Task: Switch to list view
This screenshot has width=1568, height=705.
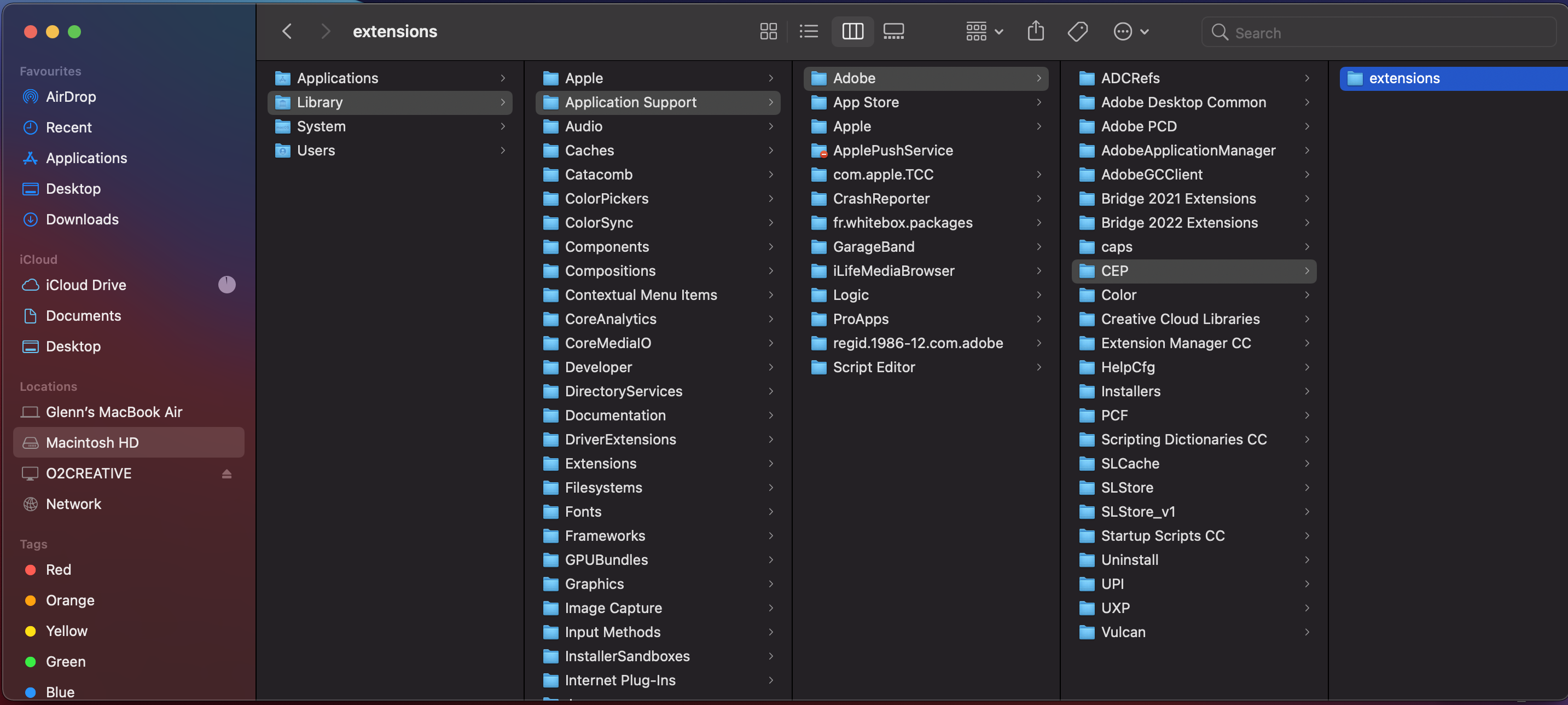Action: (809, 32)
